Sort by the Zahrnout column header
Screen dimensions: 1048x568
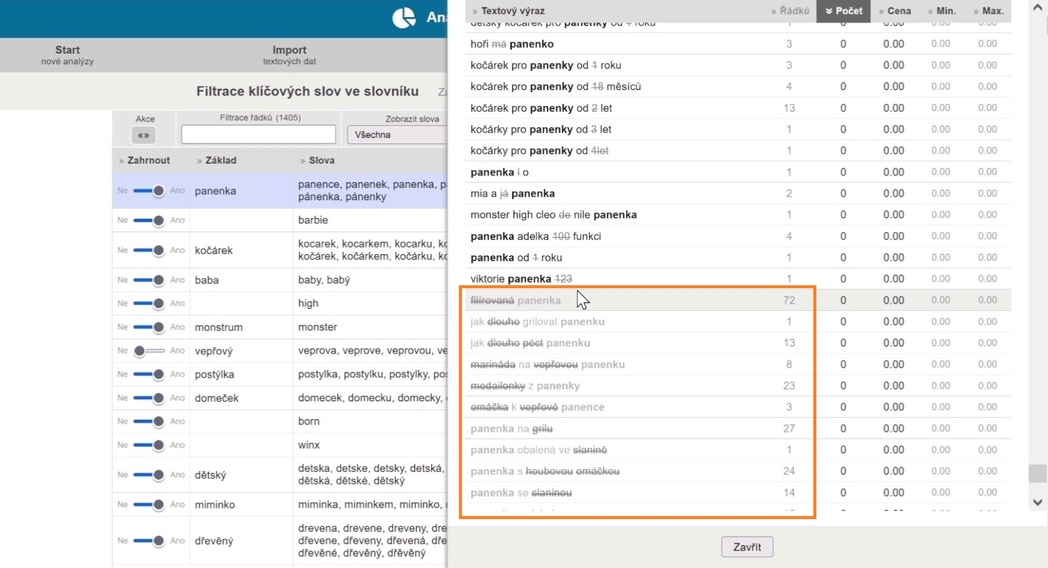click(x=144, y=160)
